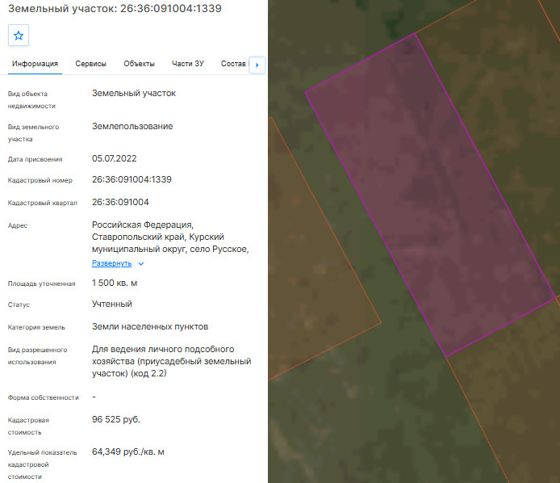Click the date value 05.07.2022

click(114, 158)
